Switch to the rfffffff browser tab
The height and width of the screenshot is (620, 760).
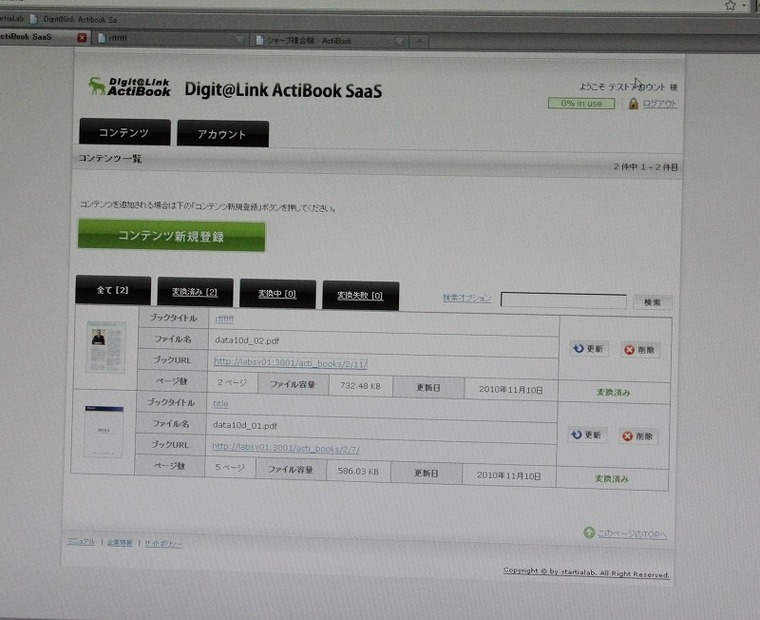(170, 39)
